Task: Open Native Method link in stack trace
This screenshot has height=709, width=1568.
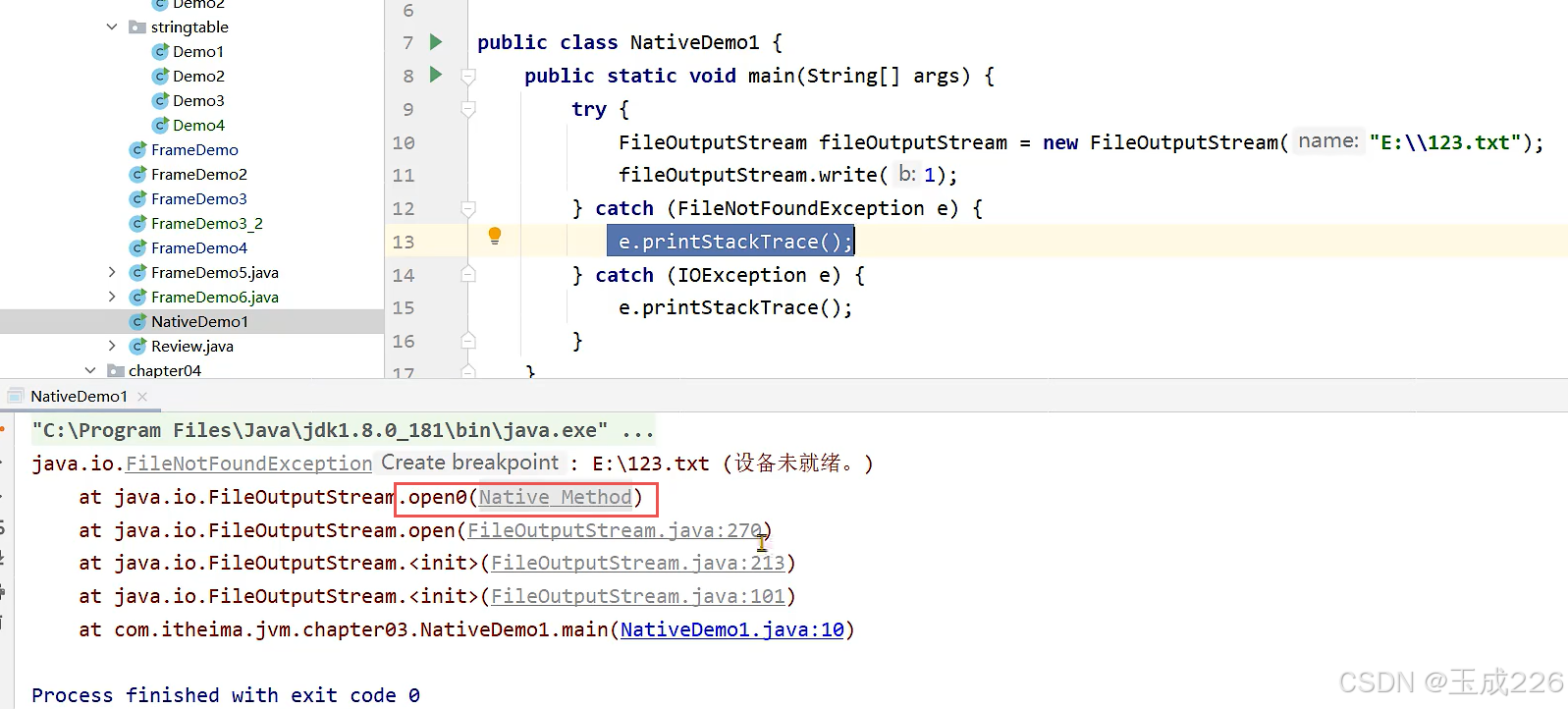Action: (x=556, y=497)
